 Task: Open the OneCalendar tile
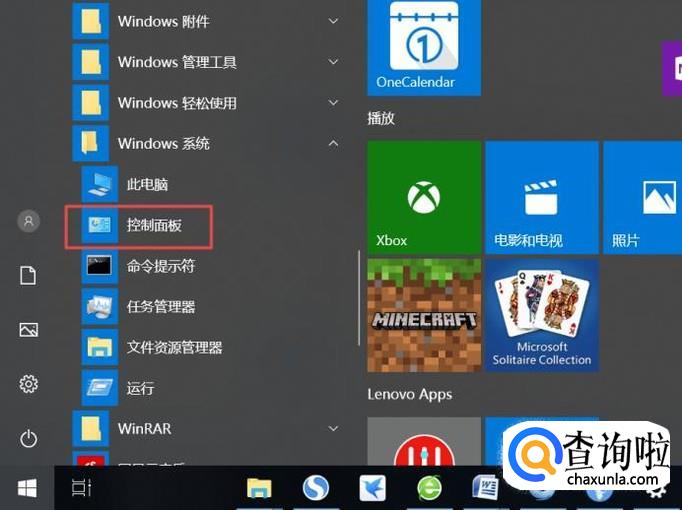[x=424, y=47]
